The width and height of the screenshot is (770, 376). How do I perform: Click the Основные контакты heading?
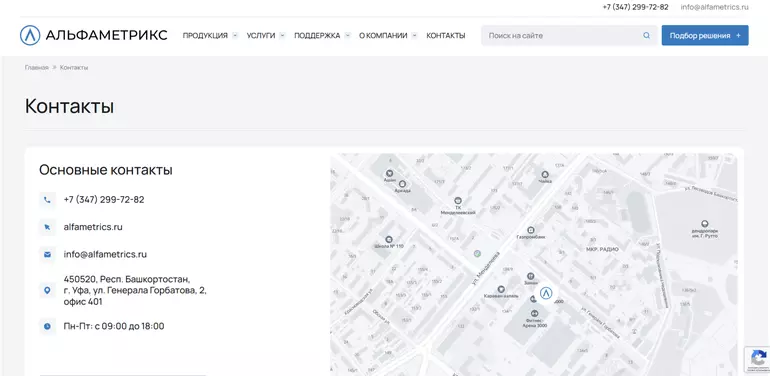pos(106,170)
